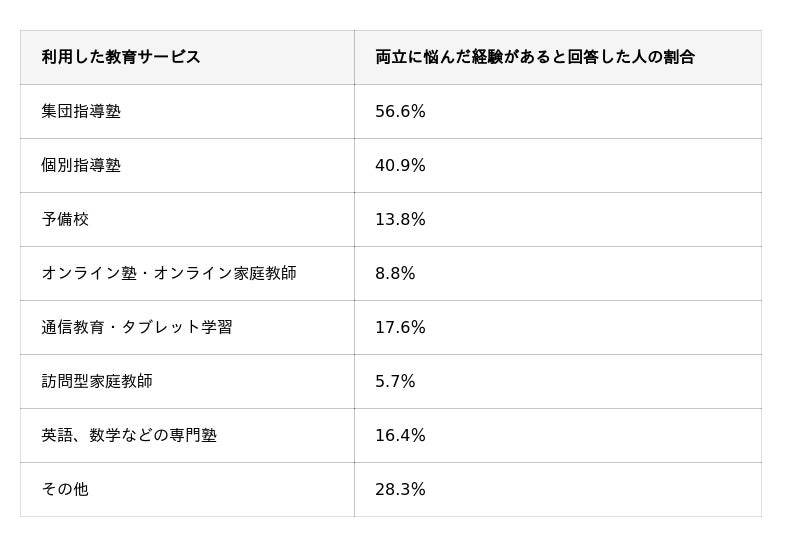Click the 40.9% percentage cell
This screenshot has width=800, height=547.
click(400, 165)
